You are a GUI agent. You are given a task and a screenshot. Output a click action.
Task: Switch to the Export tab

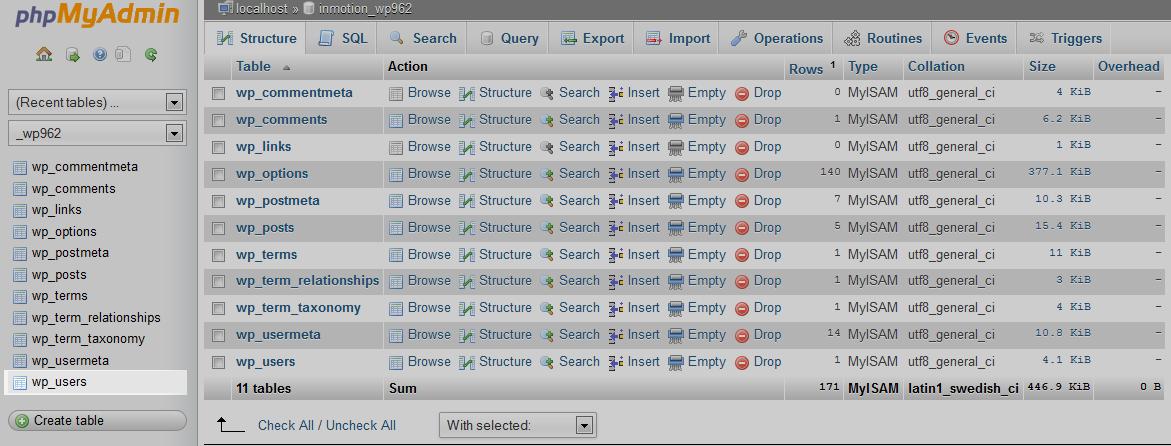591,38
